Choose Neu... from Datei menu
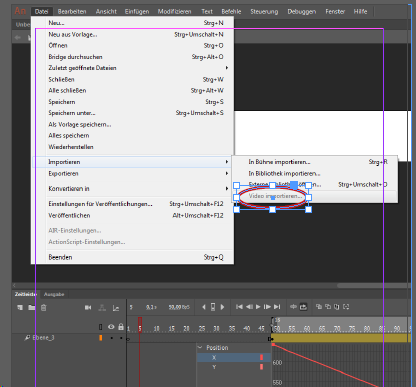416x387 pixels. (x=133, y=23)
